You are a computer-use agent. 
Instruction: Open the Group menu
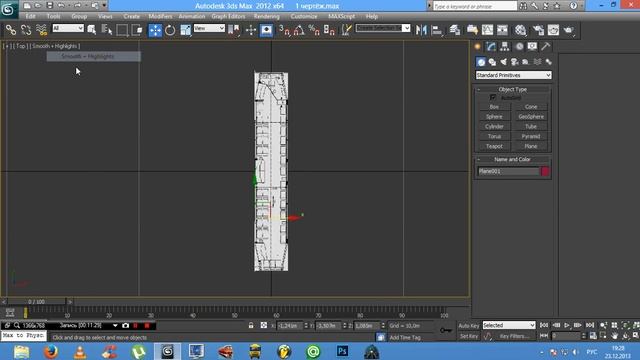click(79, 16)
